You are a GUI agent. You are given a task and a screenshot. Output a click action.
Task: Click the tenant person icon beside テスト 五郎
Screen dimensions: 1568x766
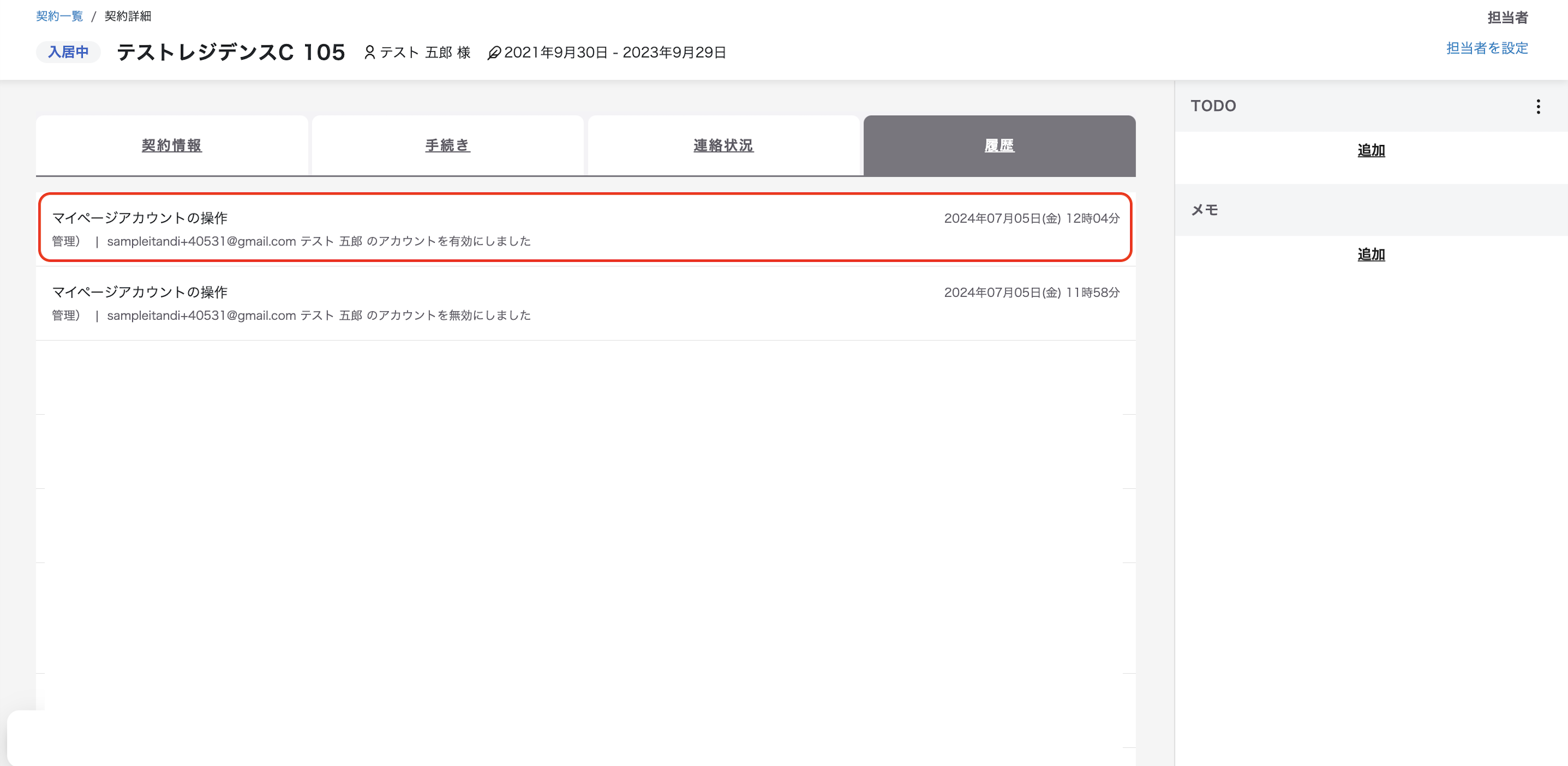(x=370, y=53)
